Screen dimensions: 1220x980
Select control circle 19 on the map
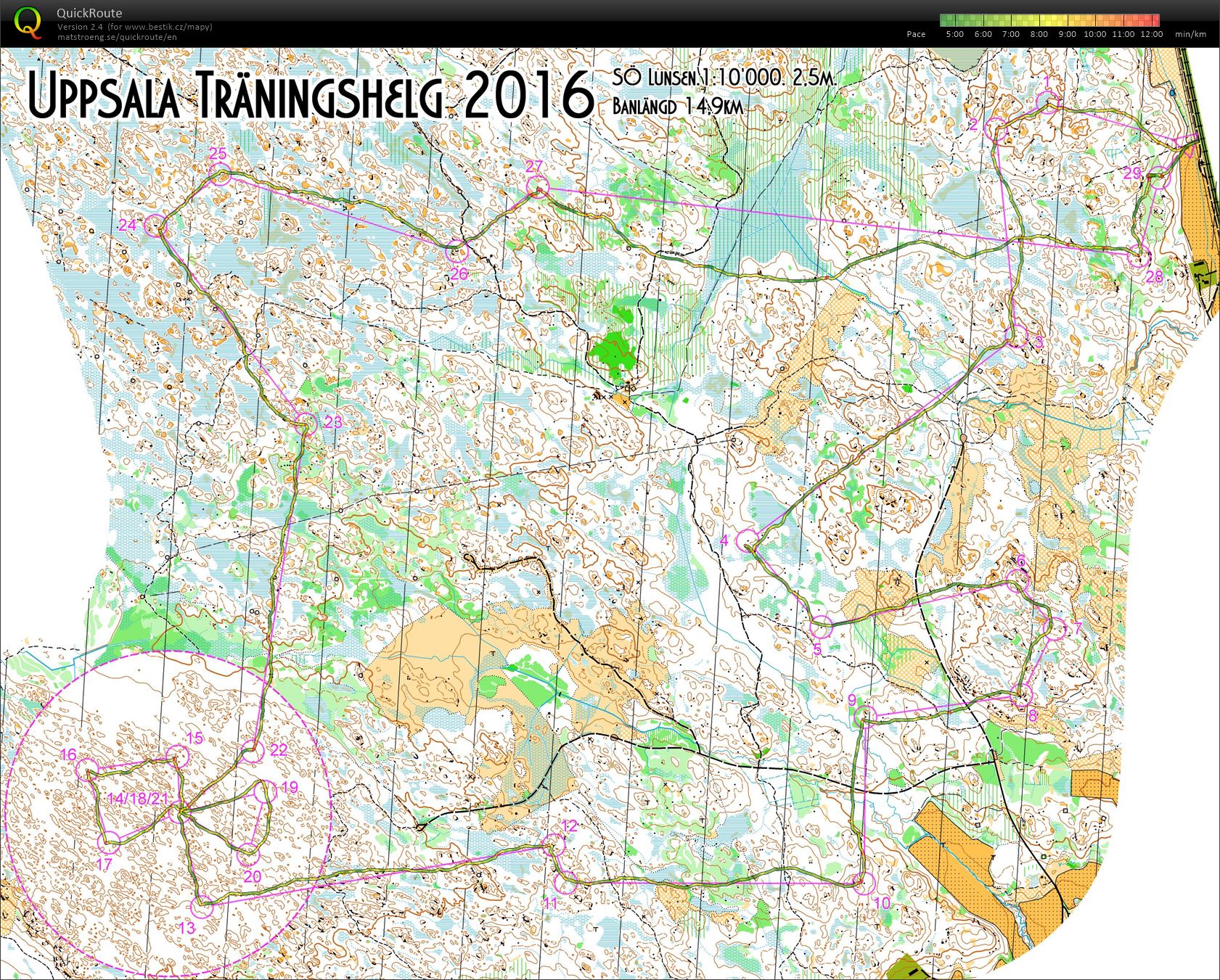[267, 791]
